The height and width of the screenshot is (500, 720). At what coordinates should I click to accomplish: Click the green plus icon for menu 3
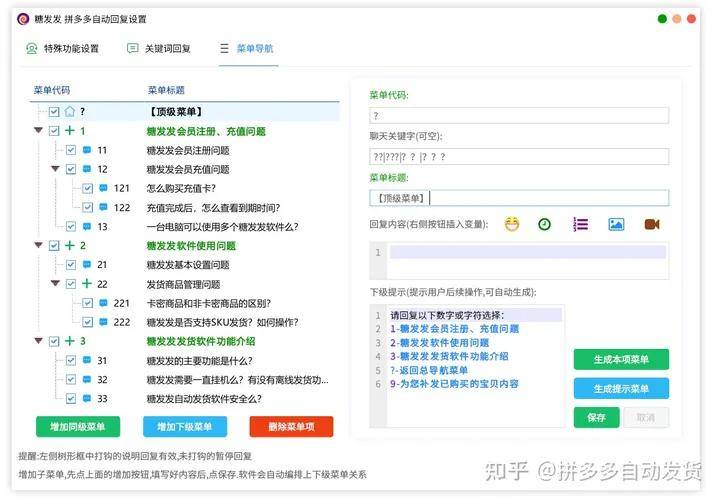pos(69,341)
